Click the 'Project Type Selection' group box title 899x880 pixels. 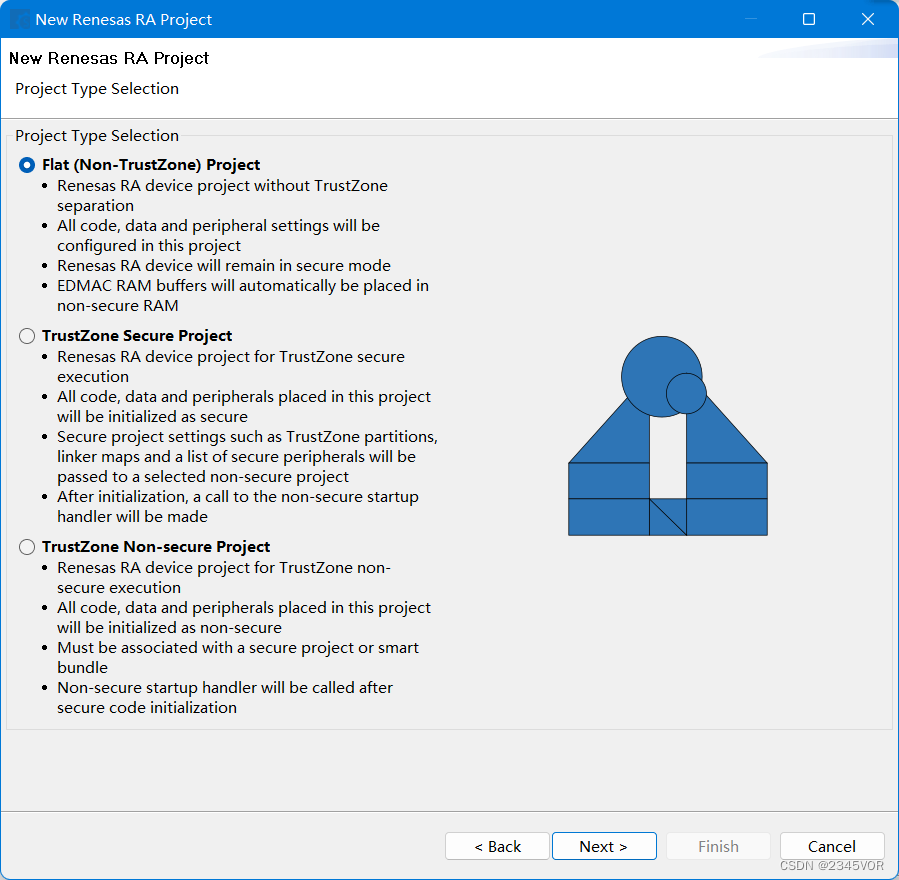tap(97, 136)
